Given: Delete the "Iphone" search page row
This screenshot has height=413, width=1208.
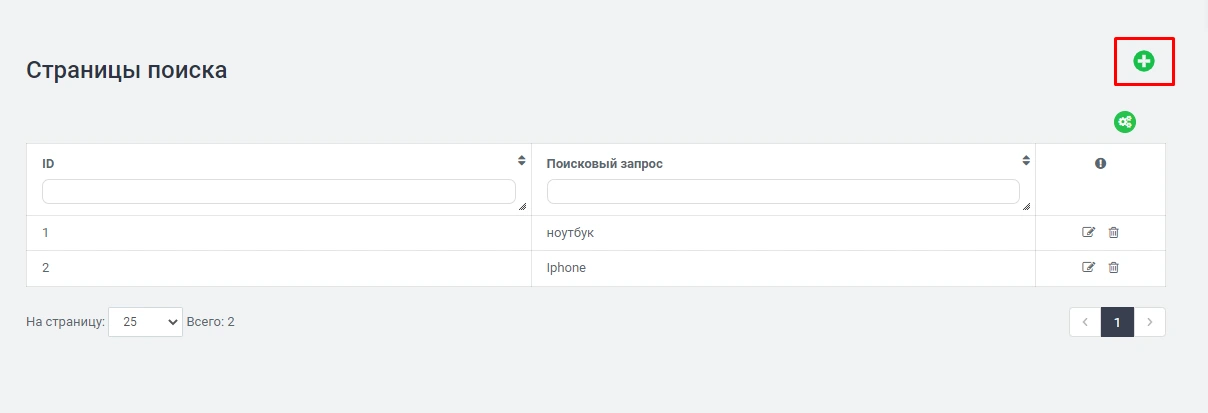Looking at the screenshot, I should coord(1113,267).
